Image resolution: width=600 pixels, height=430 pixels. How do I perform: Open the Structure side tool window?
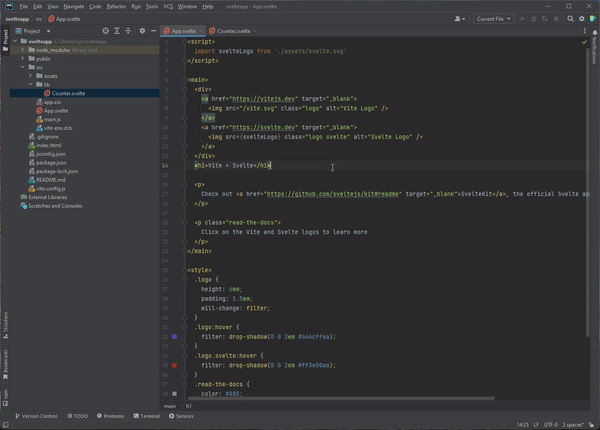pos(5,325)
